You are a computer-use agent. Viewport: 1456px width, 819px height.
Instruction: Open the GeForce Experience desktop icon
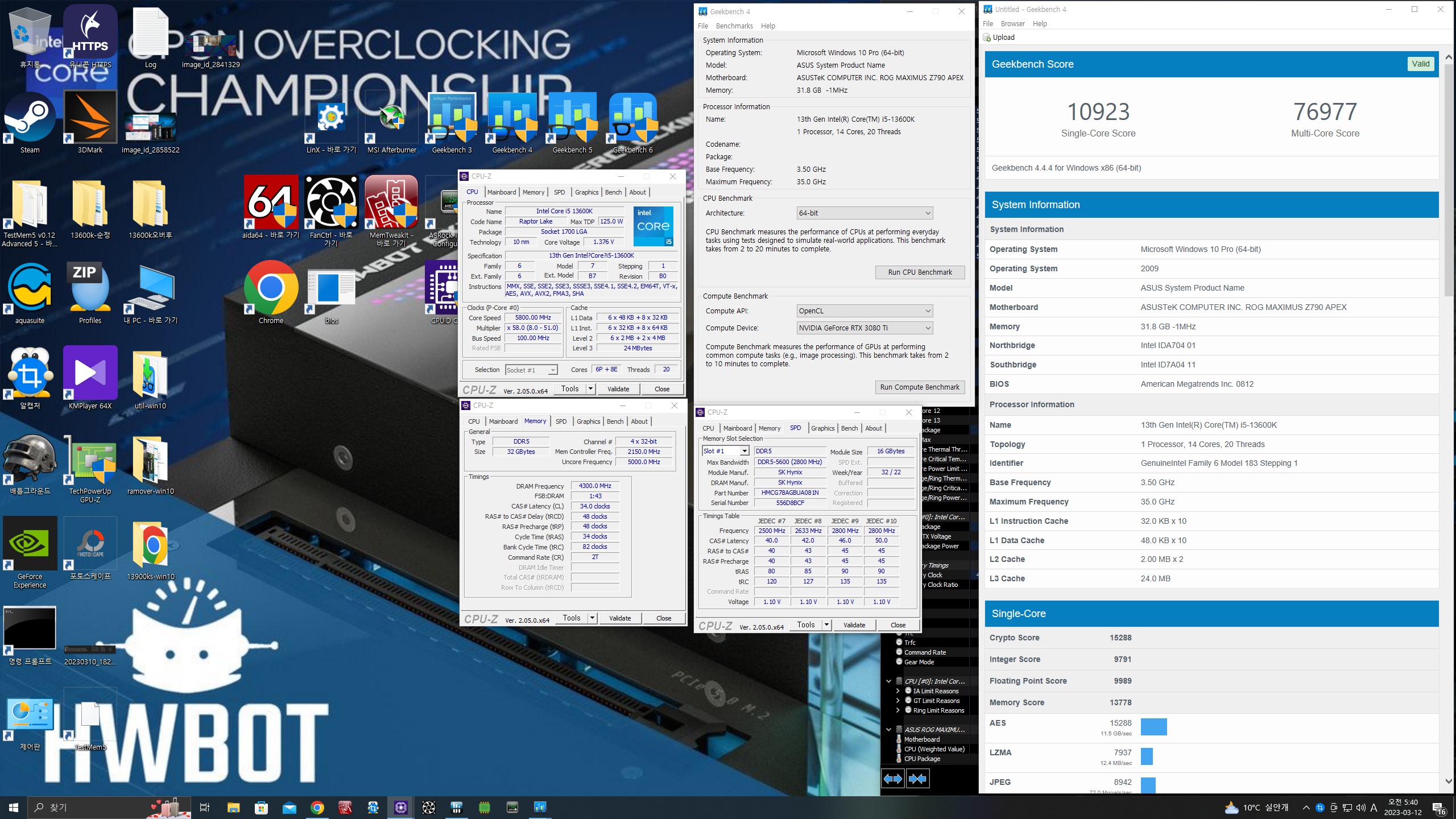30,553
